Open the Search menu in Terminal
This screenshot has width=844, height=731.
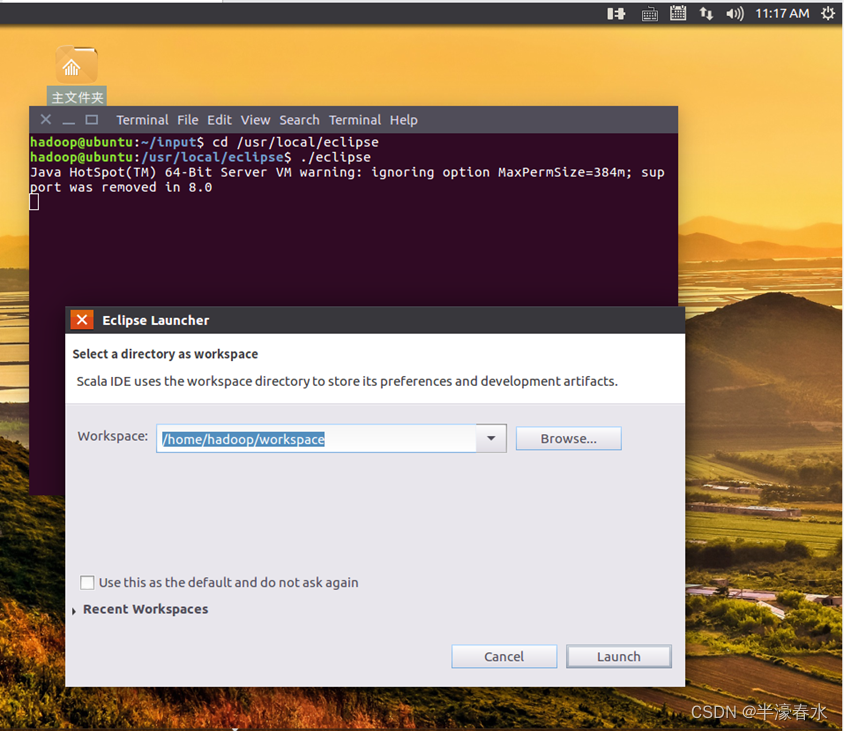click(299, 120)
